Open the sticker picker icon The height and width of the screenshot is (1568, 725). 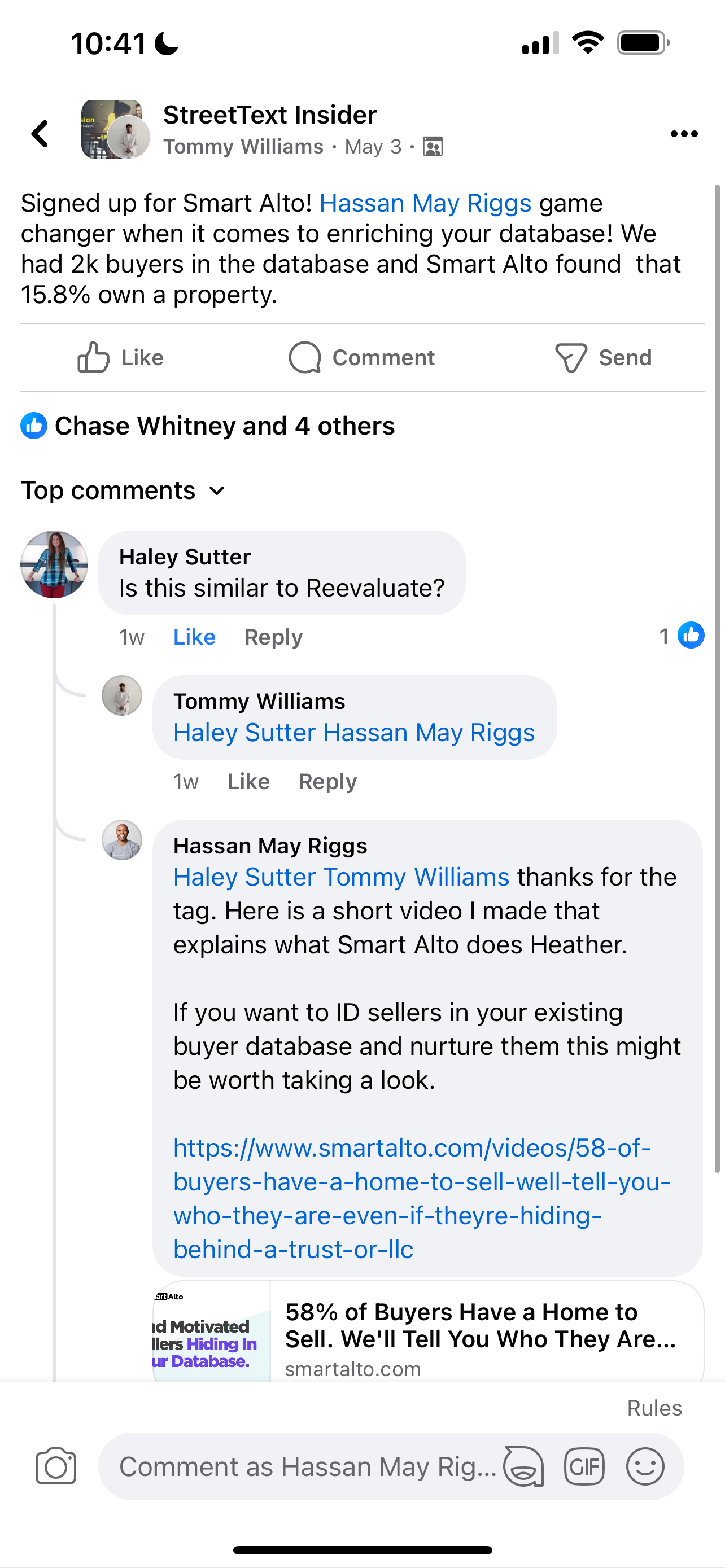pos(523,1466)
